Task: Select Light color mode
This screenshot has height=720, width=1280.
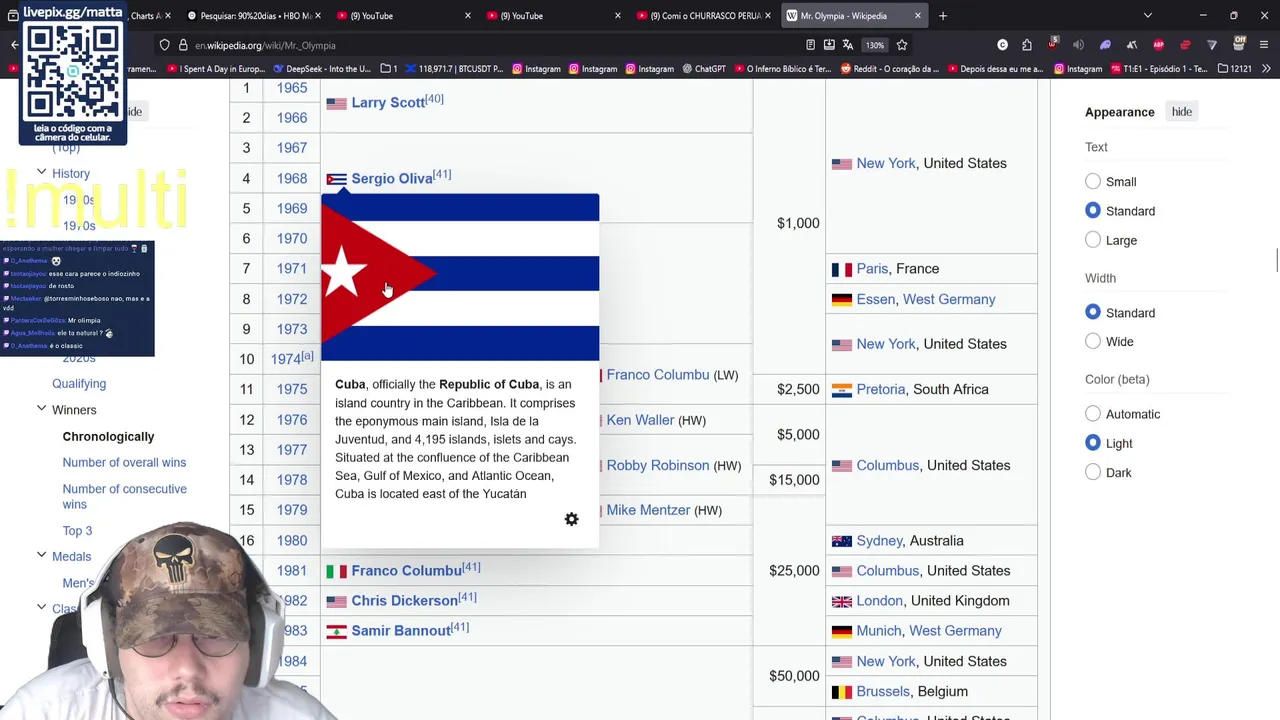Action: 1093,443
